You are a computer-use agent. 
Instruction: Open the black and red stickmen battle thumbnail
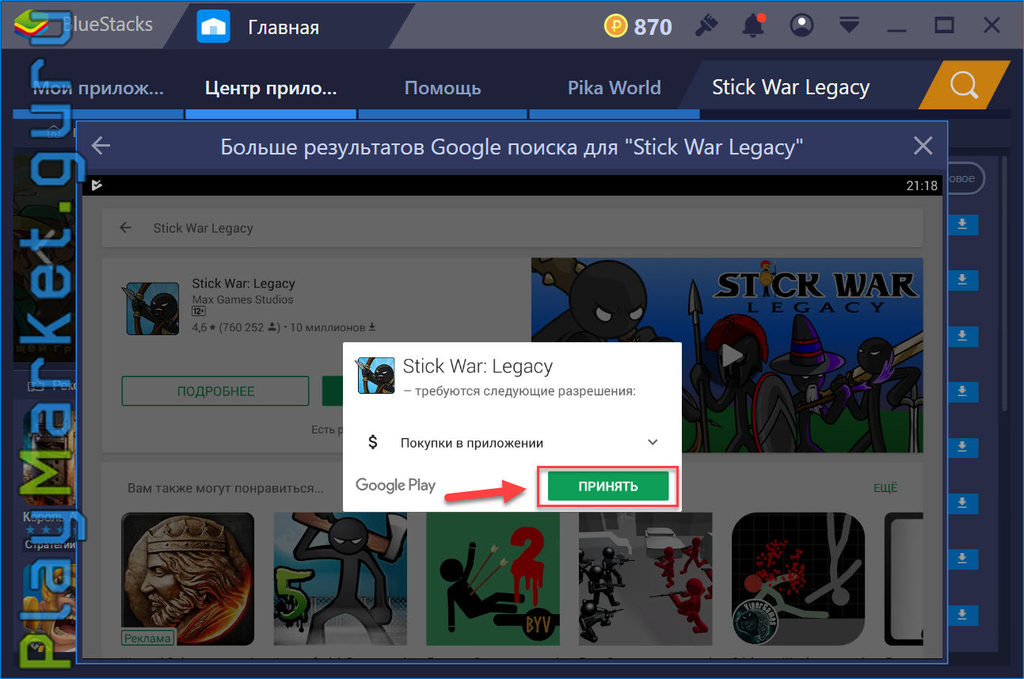(x=645, y=579)
